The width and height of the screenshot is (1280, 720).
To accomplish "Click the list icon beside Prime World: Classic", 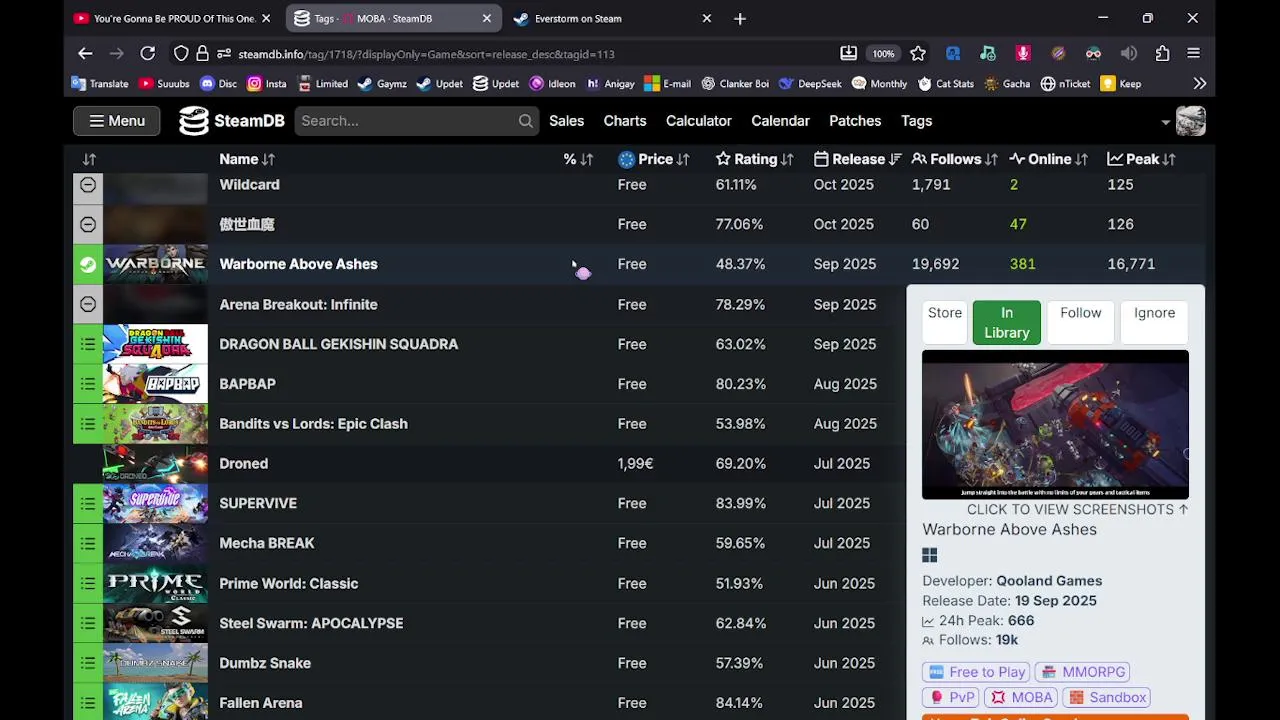I will [88, 583].
